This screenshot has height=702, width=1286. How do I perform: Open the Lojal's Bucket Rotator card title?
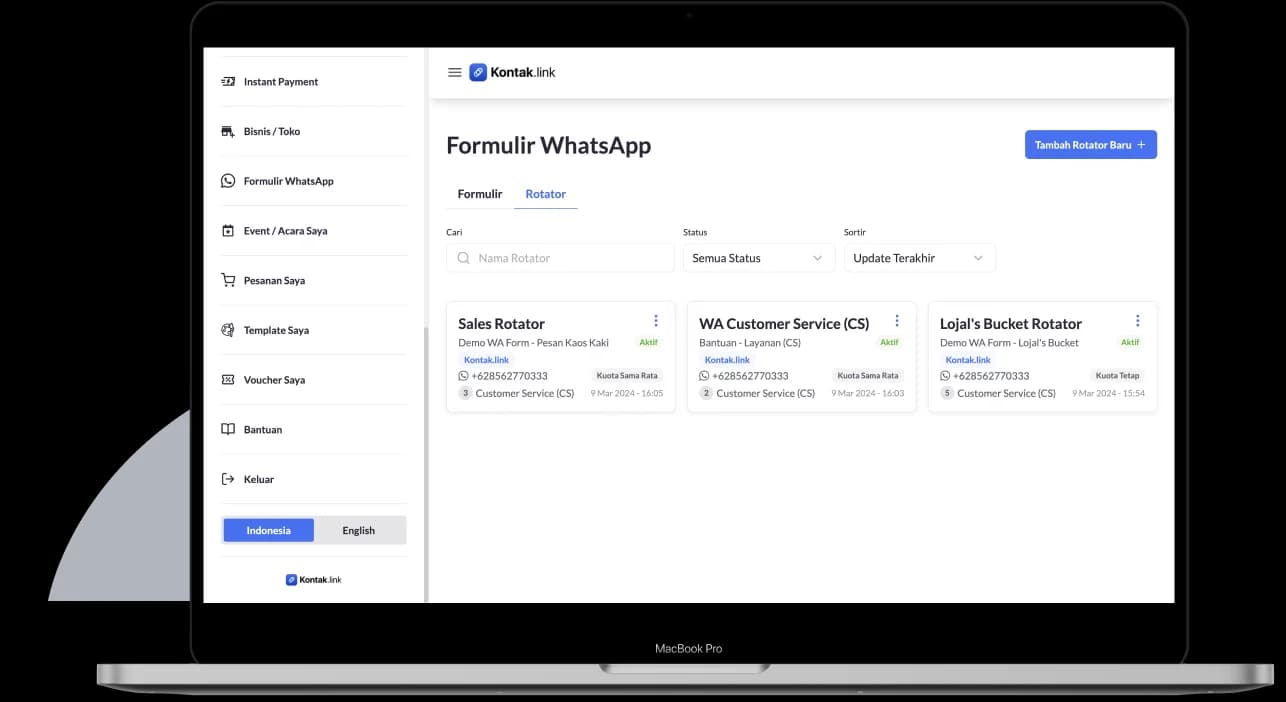1011,324
